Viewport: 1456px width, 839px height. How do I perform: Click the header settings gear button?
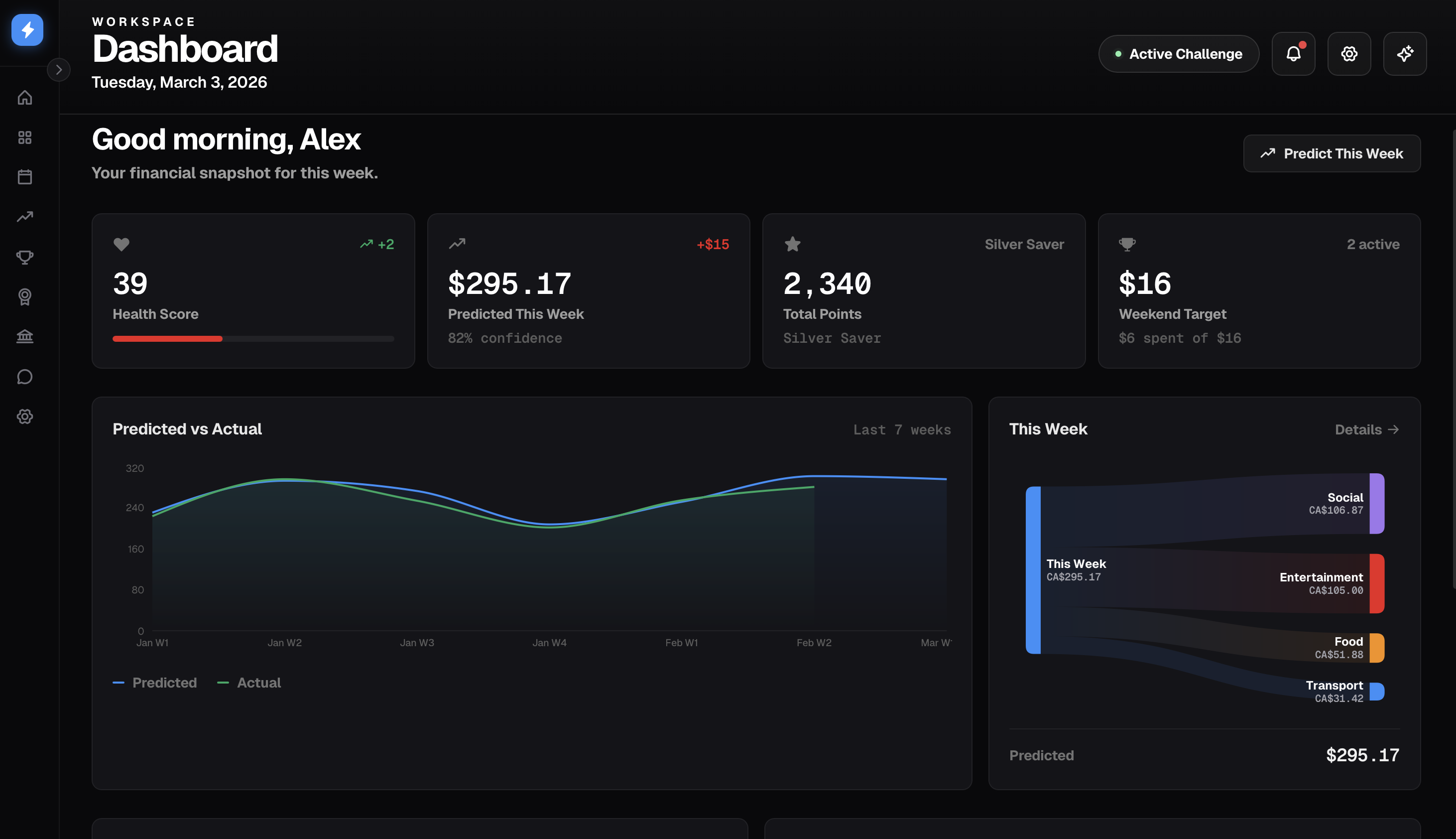click(1349, 54)
